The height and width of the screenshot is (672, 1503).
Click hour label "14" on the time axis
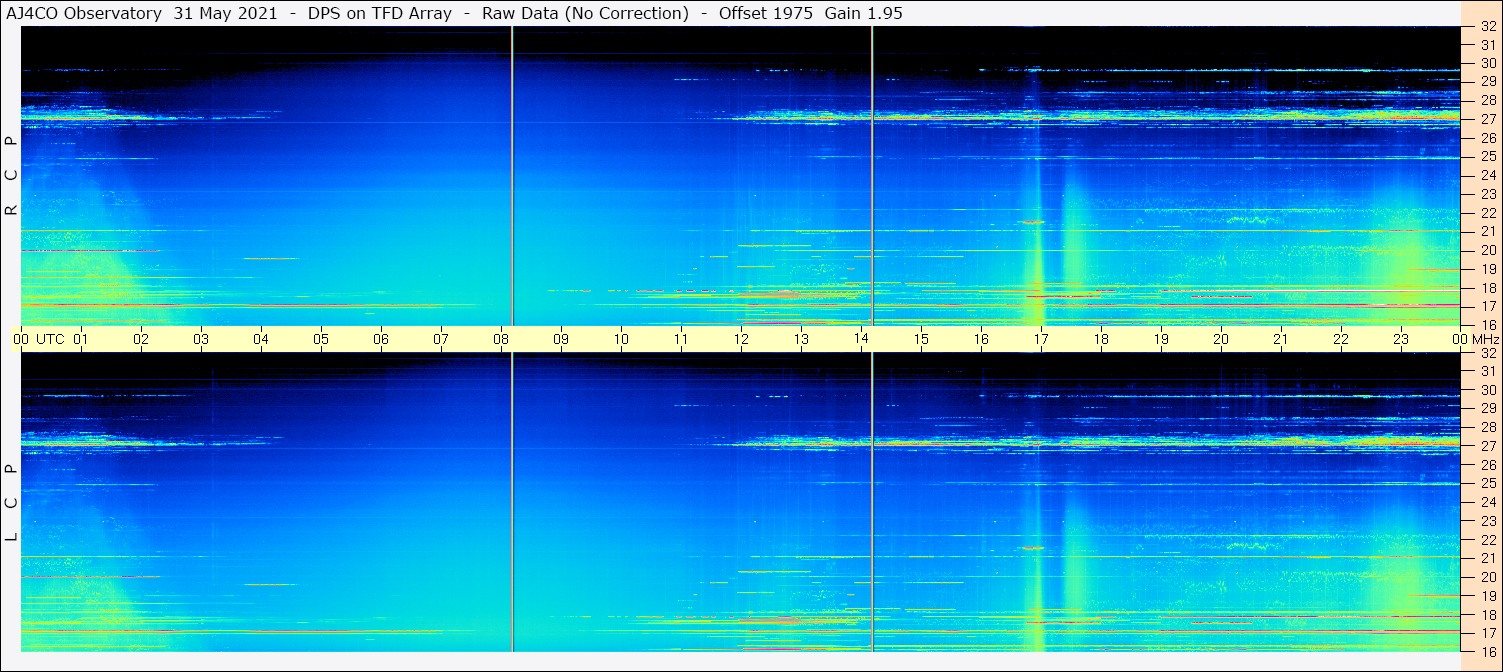861,339
